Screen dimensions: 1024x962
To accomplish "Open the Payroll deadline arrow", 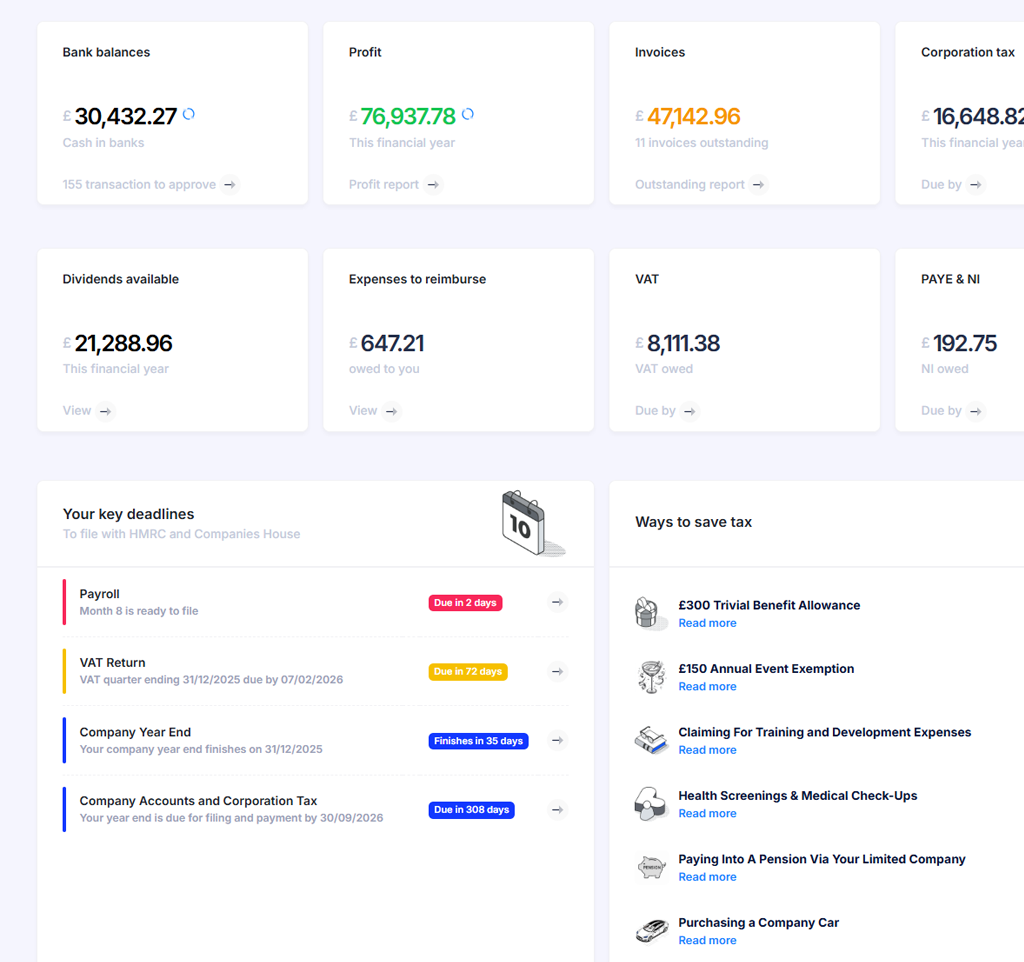I will (x=558, y=602).
